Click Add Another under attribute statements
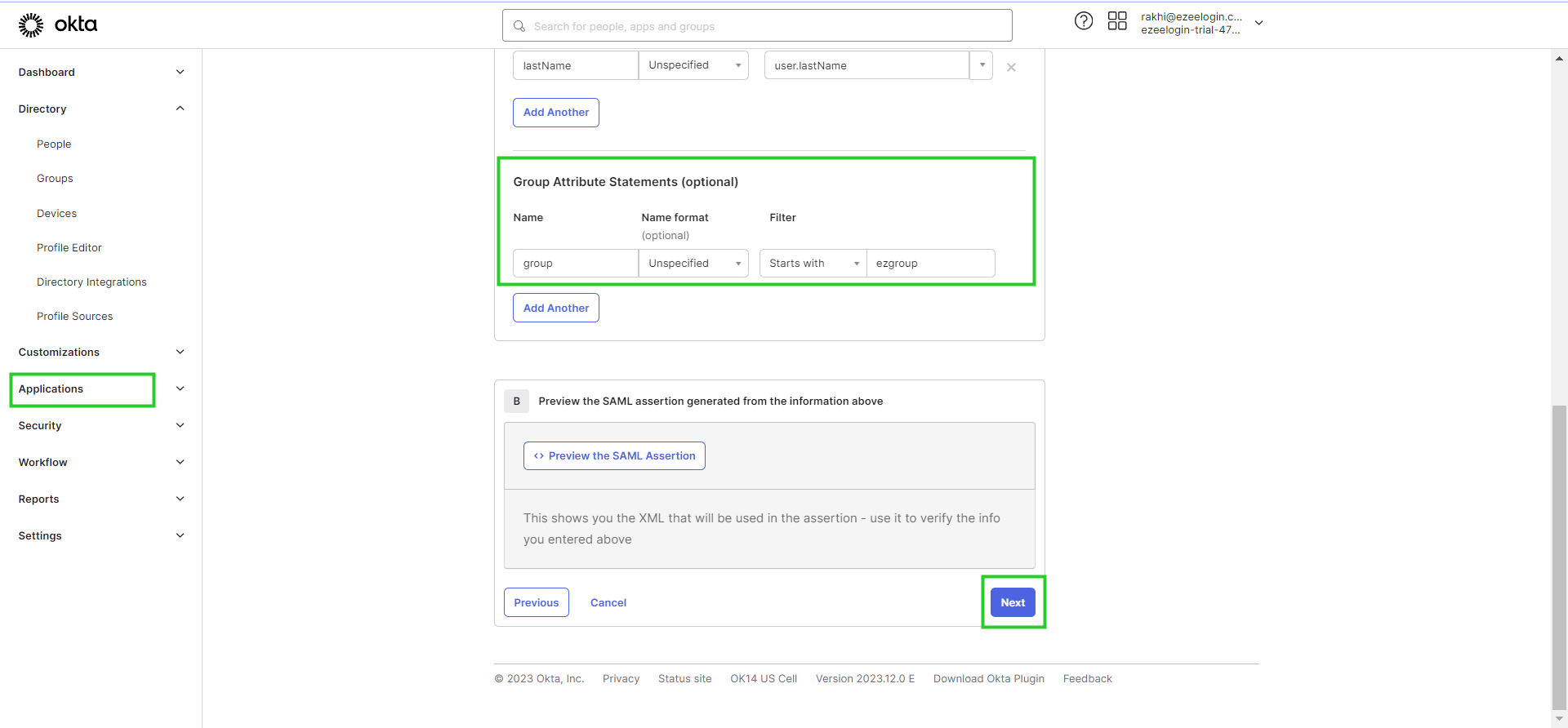This screenshot has height=728, width=1568. [556, 113]
